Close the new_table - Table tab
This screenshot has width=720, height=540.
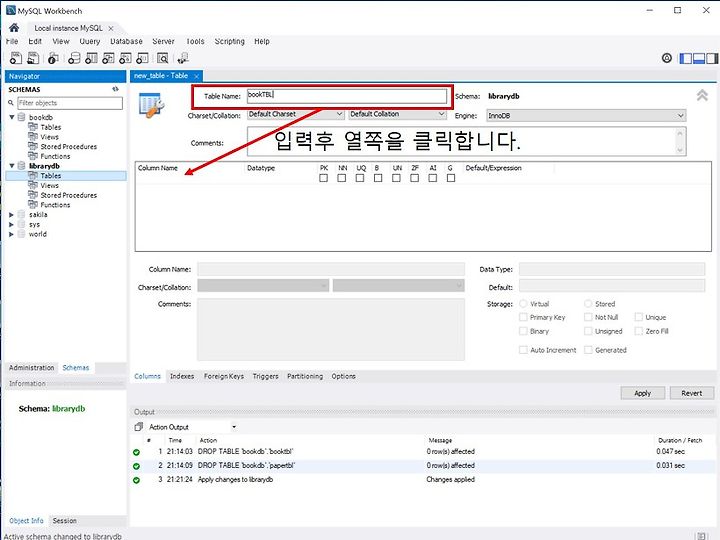coord(197,76)
